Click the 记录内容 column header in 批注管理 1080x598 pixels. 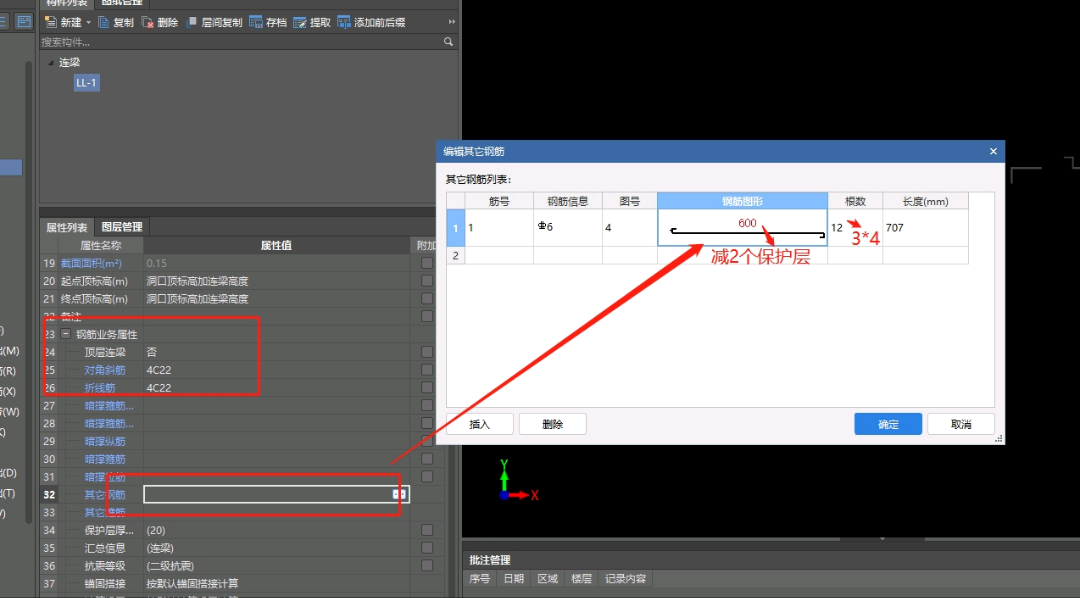click(625, 579)
